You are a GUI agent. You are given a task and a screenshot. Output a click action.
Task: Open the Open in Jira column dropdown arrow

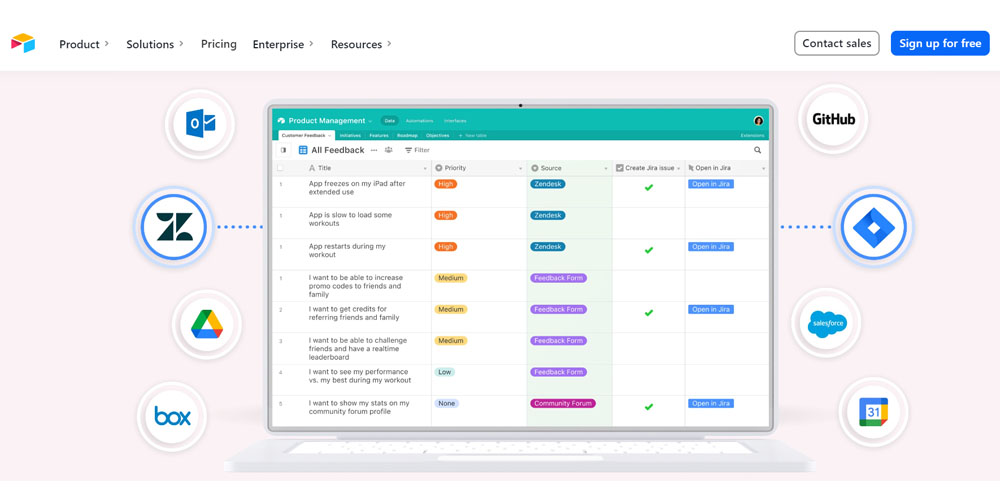763,168
